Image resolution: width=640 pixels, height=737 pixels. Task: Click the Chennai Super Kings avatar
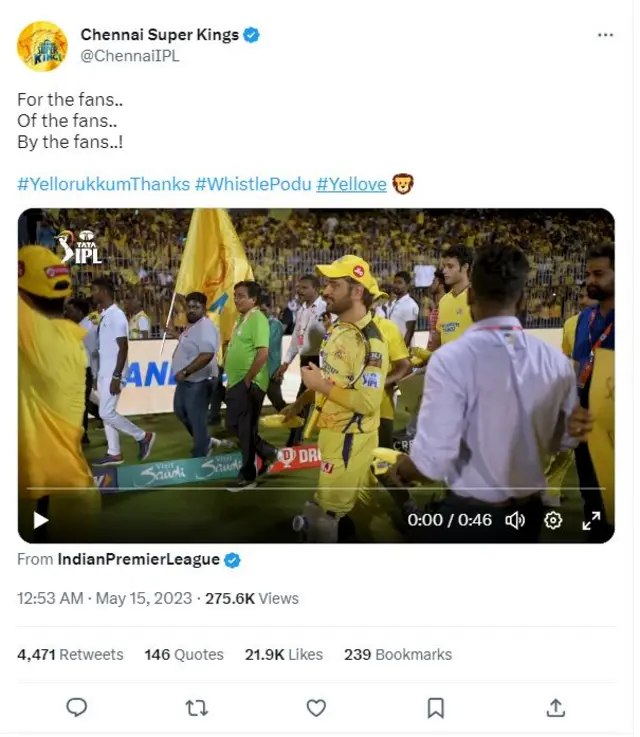tap(42, 45)
